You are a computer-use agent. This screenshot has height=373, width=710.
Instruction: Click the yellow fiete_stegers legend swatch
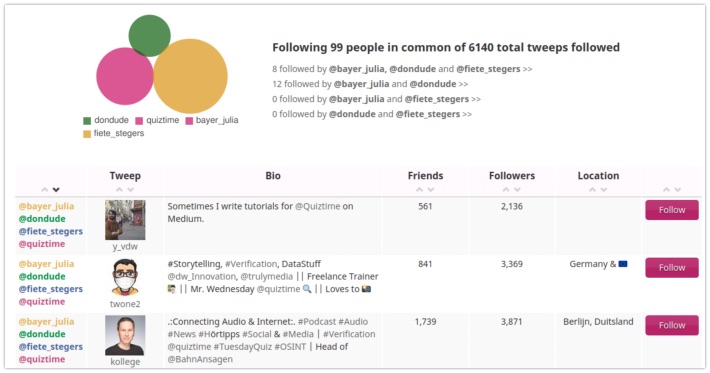click(x=87, y=134)
